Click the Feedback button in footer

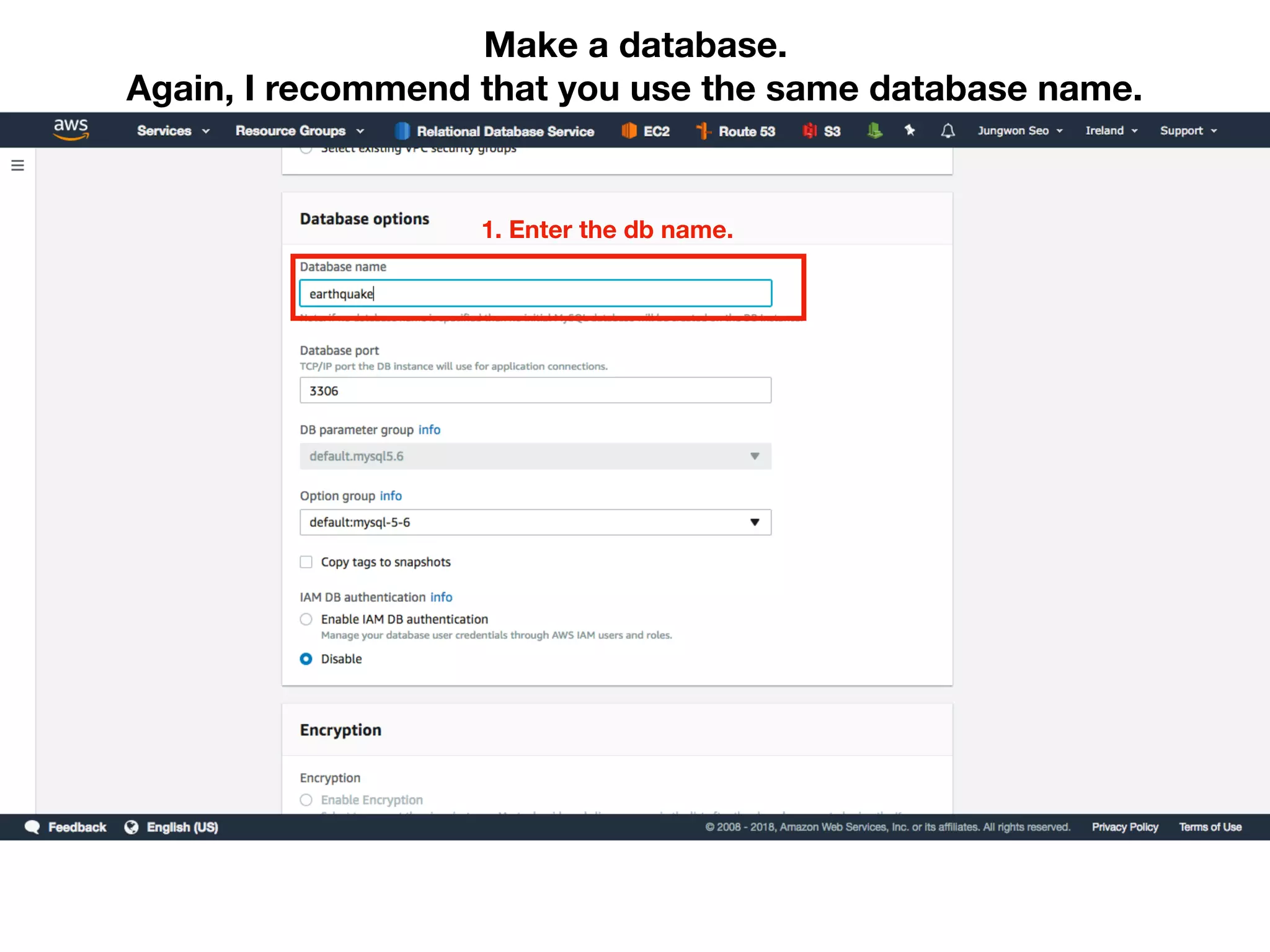click(65, 827)
